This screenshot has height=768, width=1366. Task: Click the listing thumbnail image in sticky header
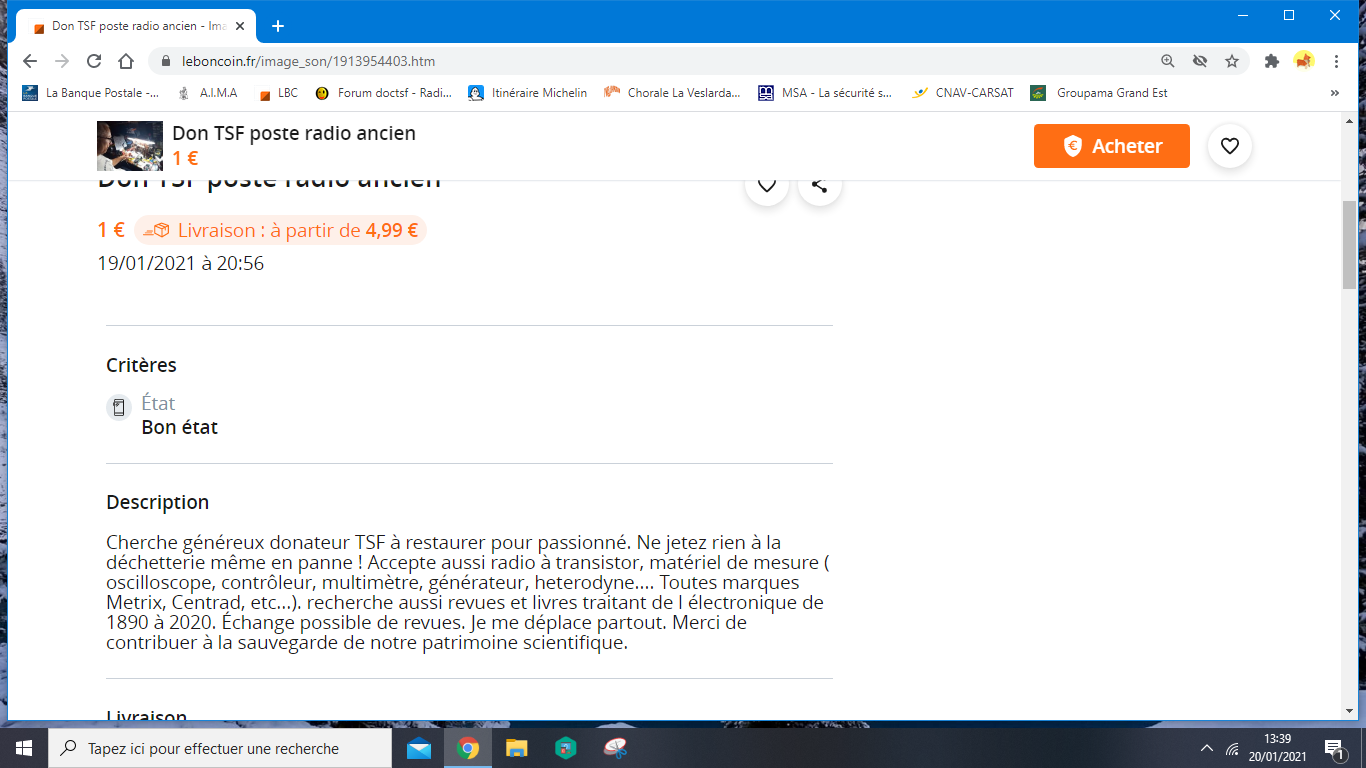(130, 146)
